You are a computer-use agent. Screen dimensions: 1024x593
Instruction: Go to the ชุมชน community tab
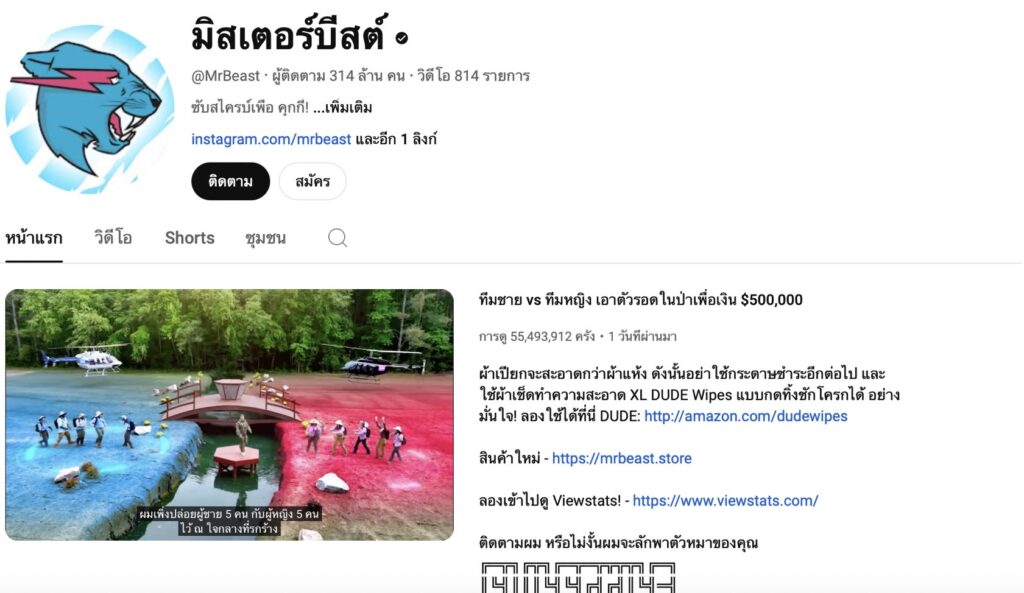(265, 238)
